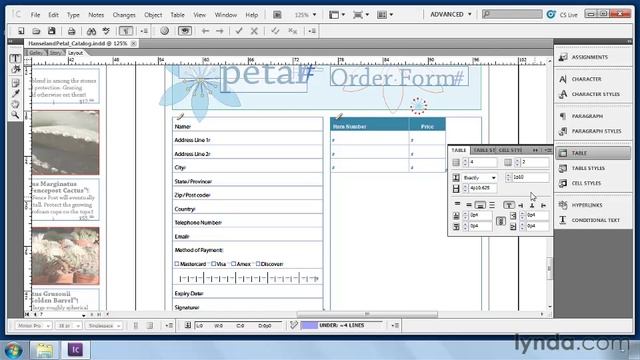Increment the top cell inset stepper

point(465,213)
